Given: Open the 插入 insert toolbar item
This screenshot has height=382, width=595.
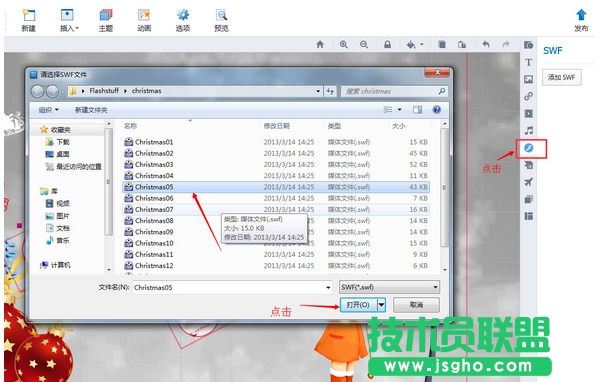Looking at the screenshot, I should pos(69,20).
